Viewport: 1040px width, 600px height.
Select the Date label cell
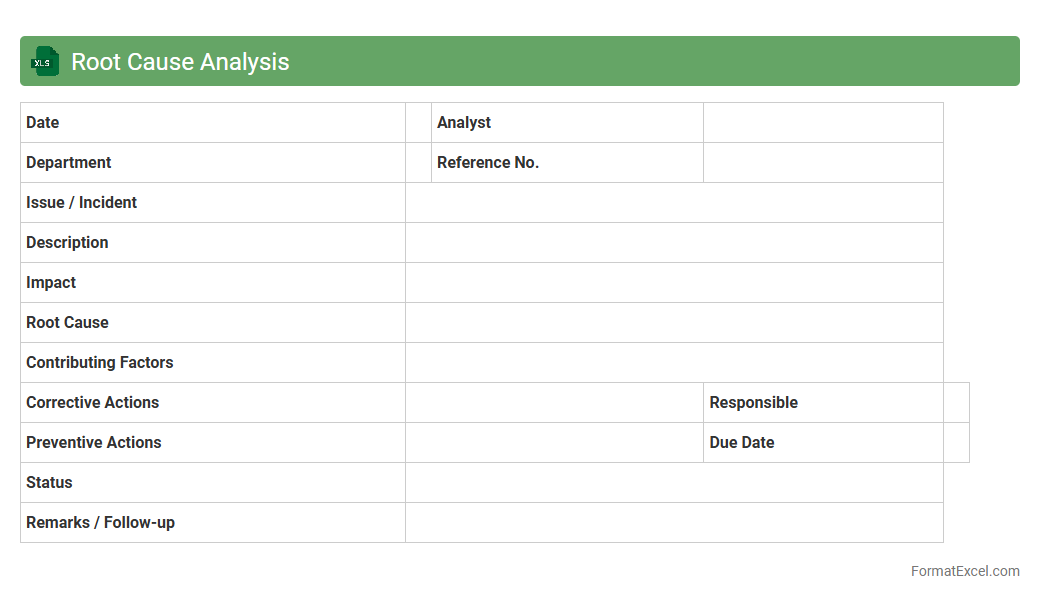point(212,123)
